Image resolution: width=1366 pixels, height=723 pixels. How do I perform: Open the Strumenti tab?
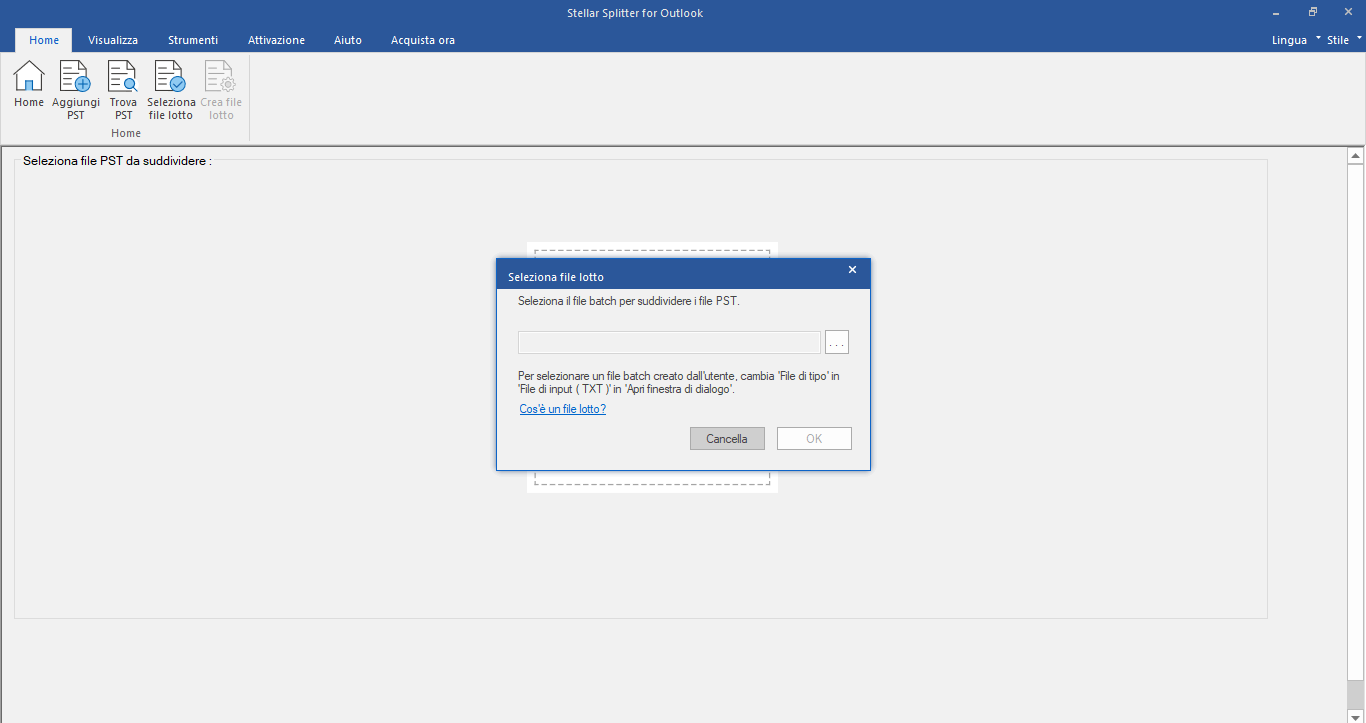click(x=193, y=40)
